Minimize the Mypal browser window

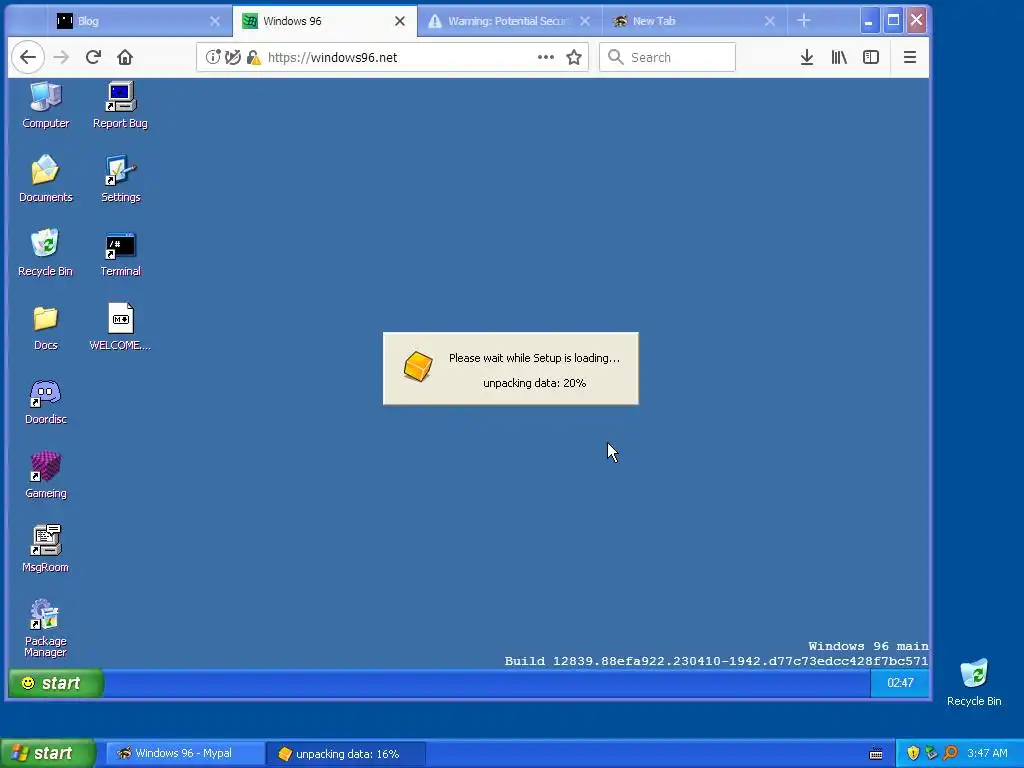pos(869,21)
